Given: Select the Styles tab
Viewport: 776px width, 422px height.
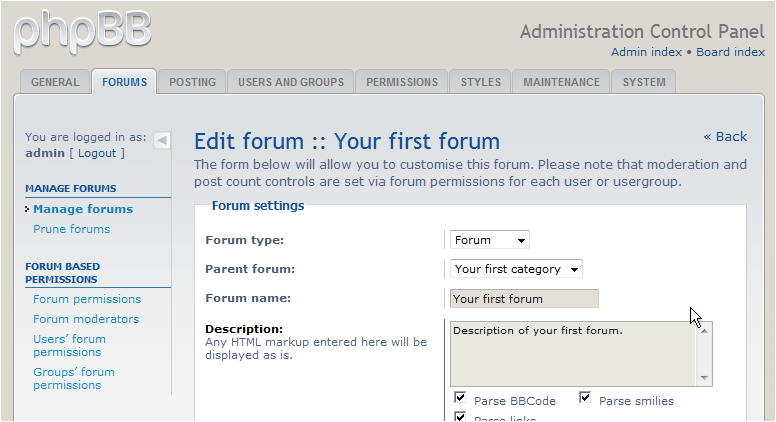Looking at the screenshot, I should tap(481, 82).
